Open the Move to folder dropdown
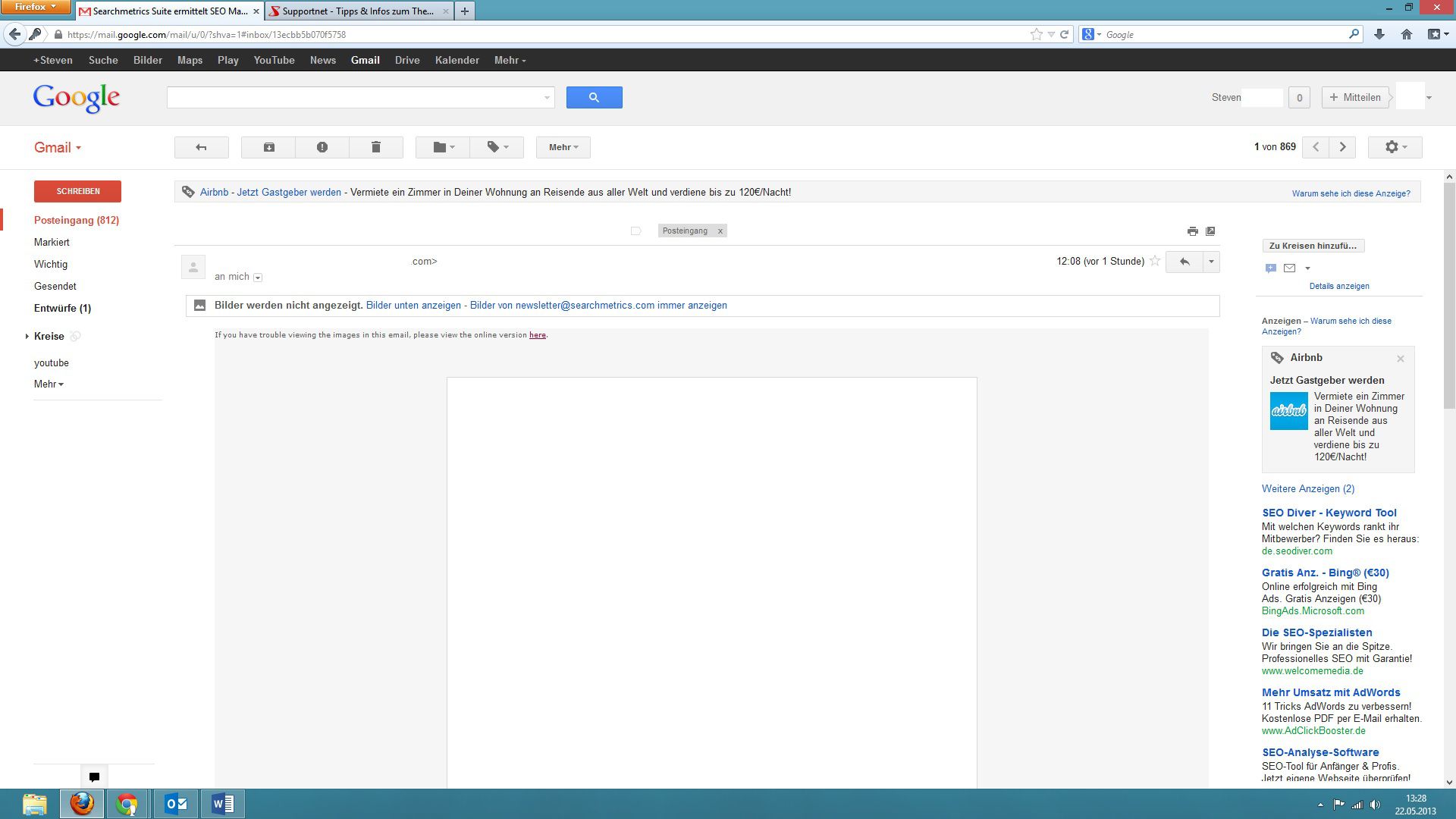This screenshot has width=1456, height=819. (x=443, y=147)
